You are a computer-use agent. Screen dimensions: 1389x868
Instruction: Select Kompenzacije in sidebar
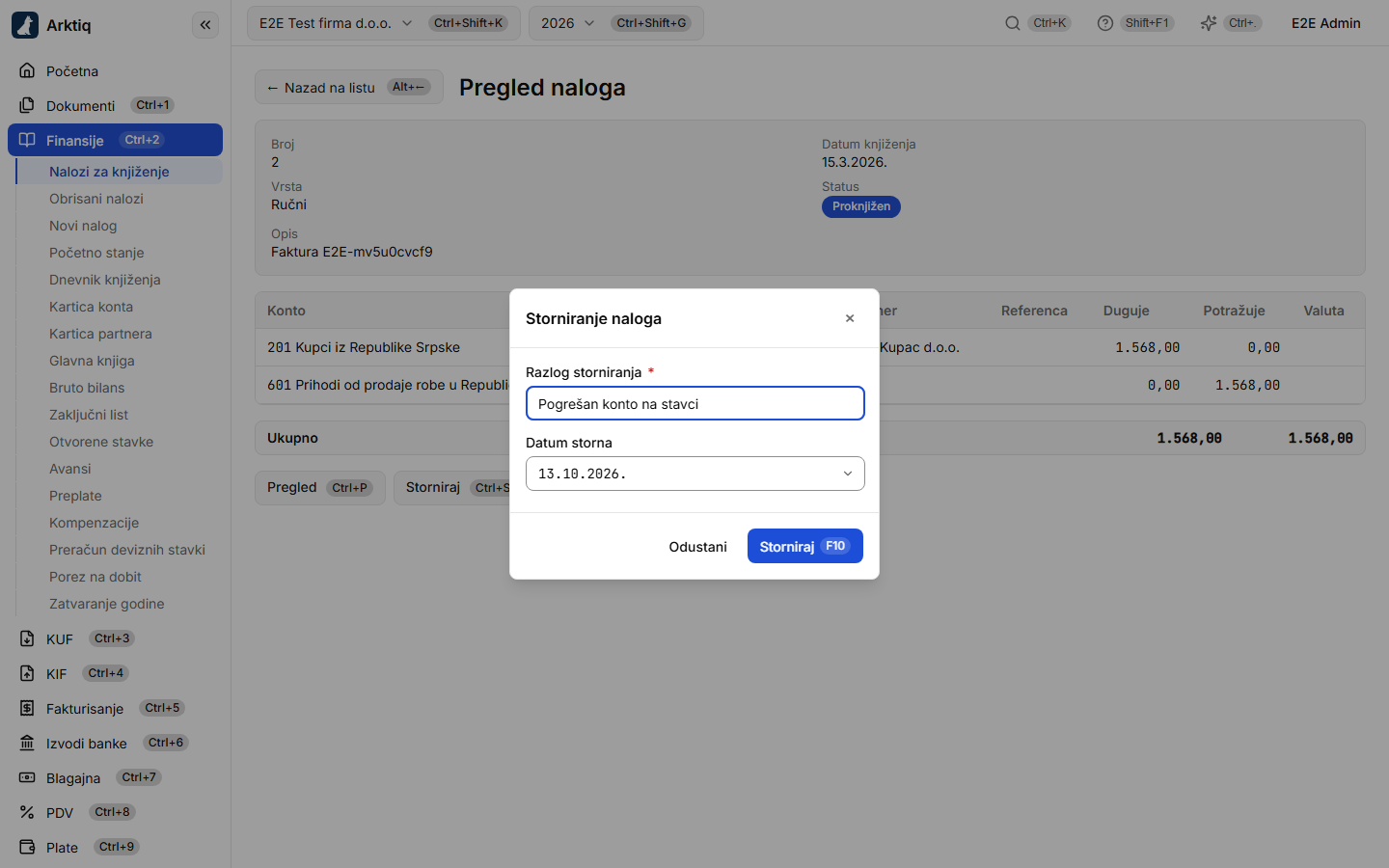point(120,523)
